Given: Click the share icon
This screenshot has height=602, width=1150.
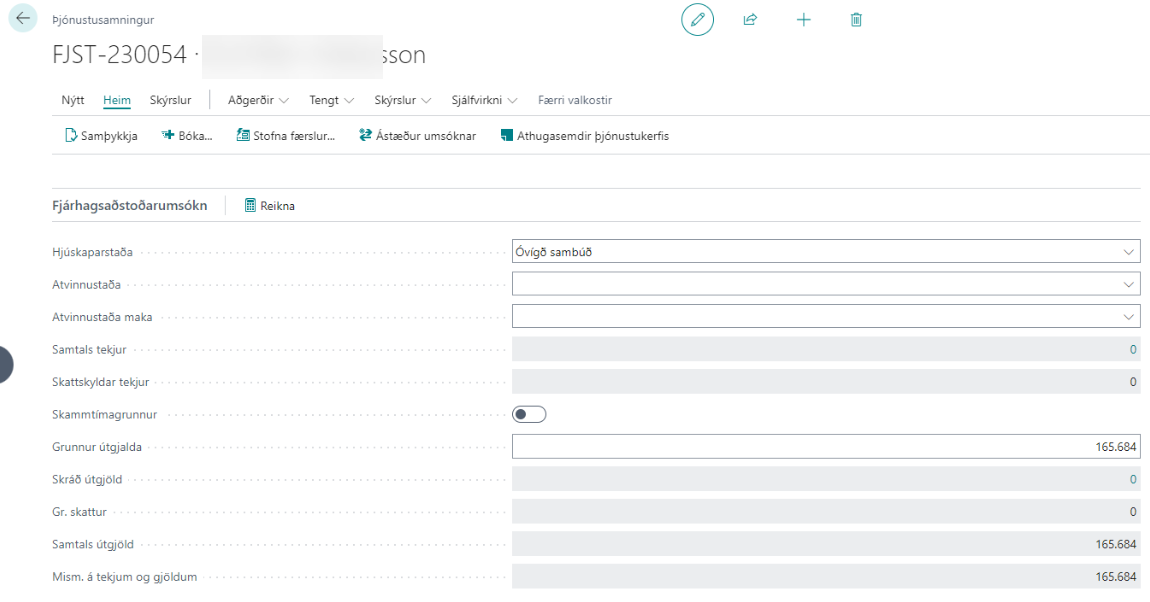Looking at the screenshot, I should pos(750,20).
